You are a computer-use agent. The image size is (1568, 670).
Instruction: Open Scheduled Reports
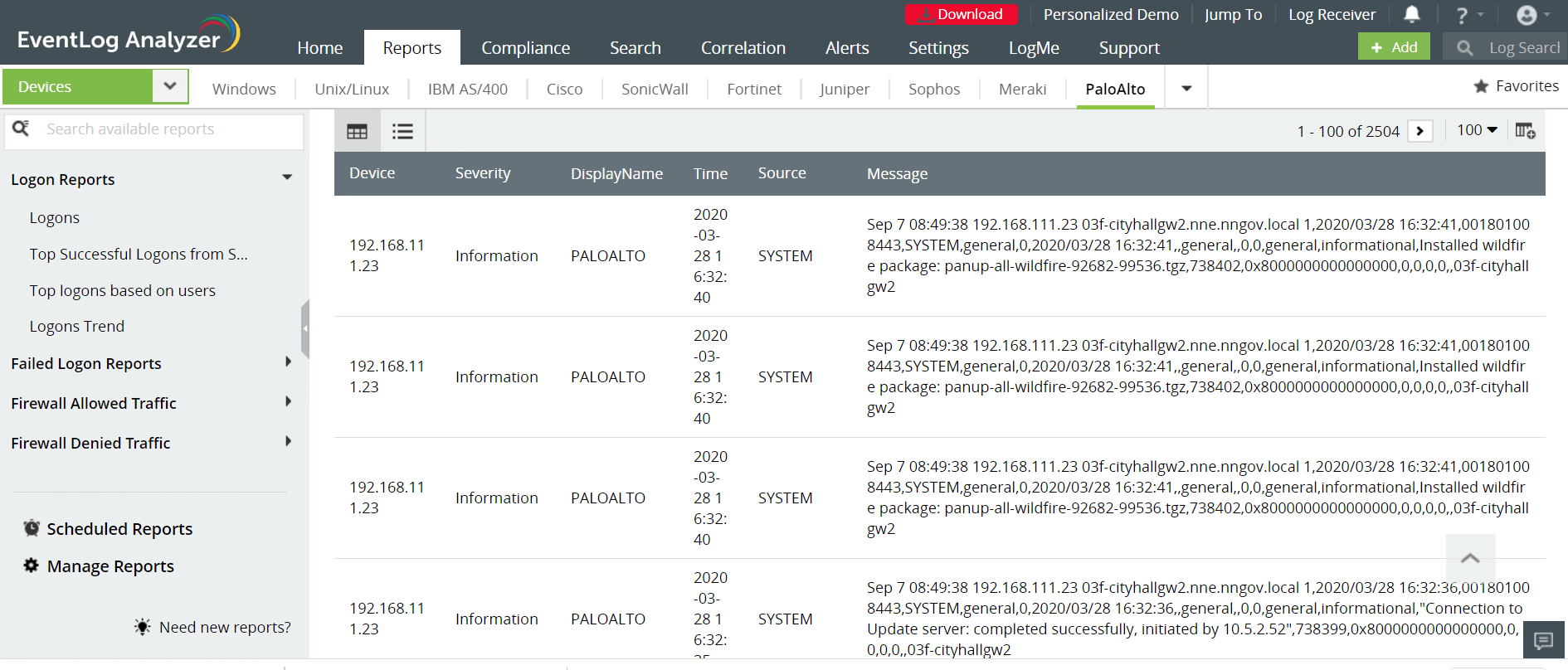[119, 528]
